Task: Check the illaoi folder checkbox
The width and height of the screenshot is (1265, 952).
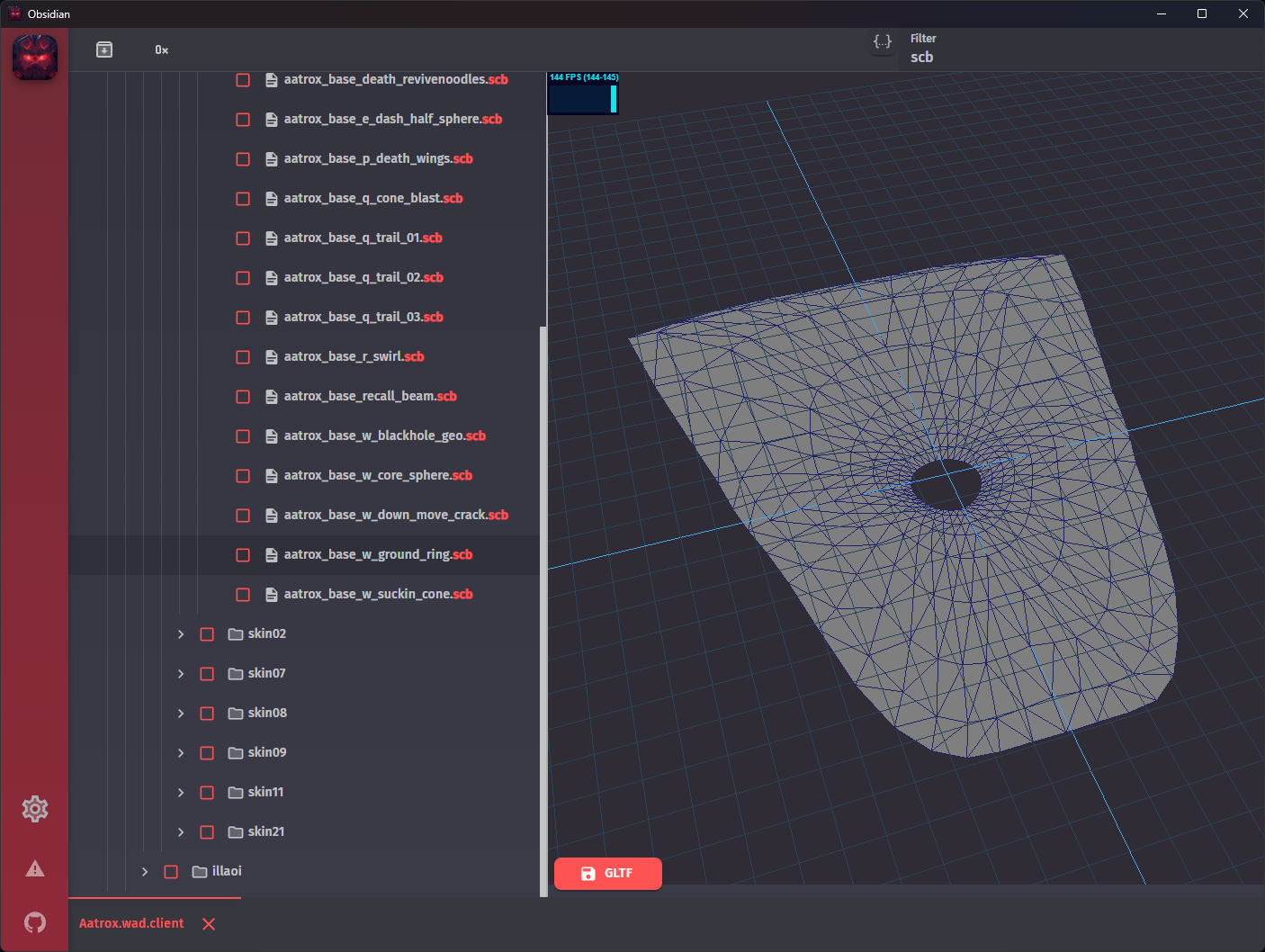Action: (x=171, y=872)
